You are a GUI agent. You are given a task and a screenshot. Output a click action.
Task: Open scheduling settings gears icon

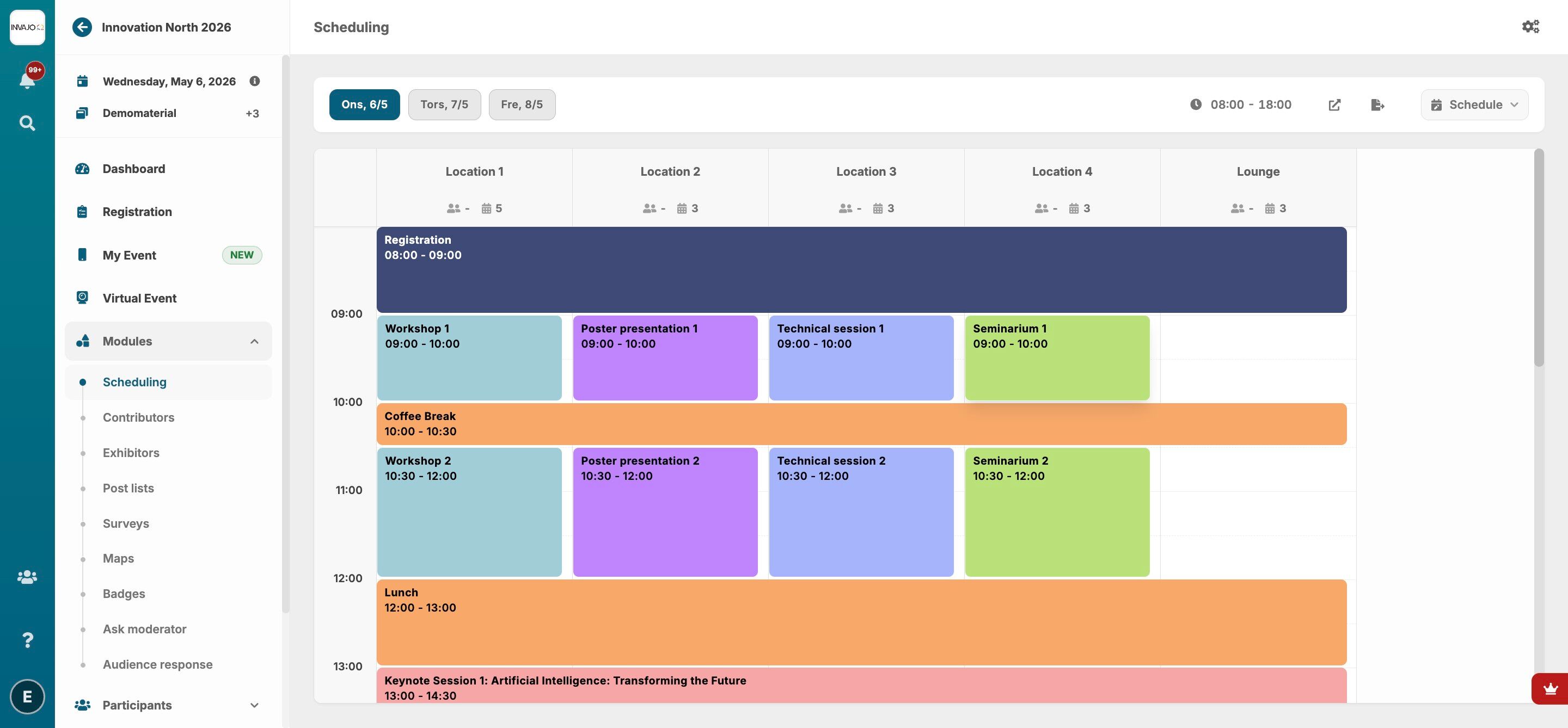click(x=1530, y=27)
